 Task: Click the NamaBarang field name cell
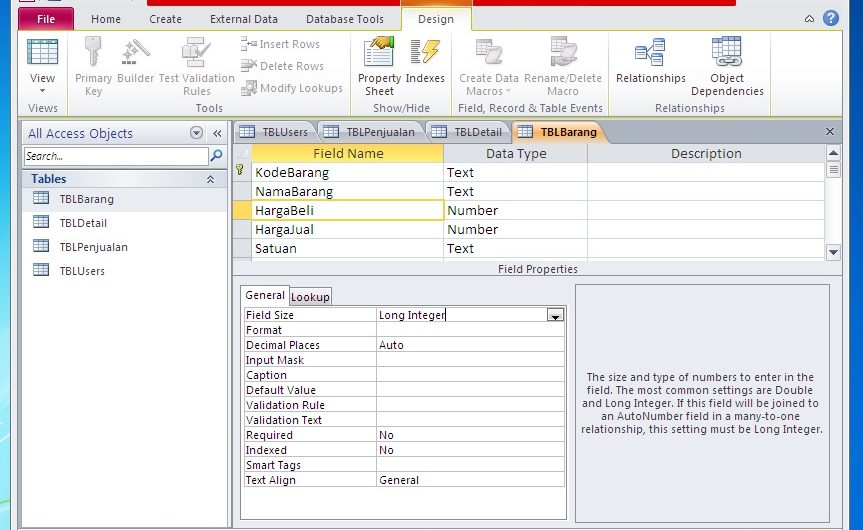[347, 192]
